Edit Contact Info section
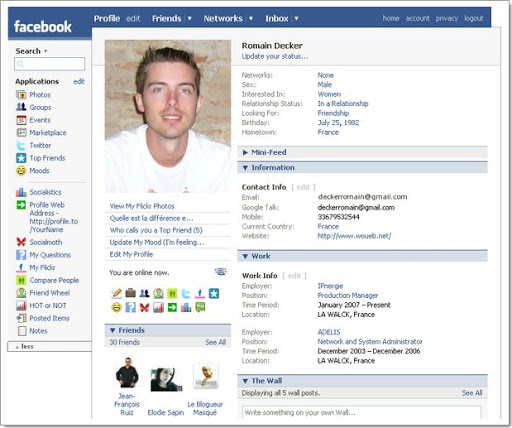The image size is (512, 428). click(x=303, y=187)
